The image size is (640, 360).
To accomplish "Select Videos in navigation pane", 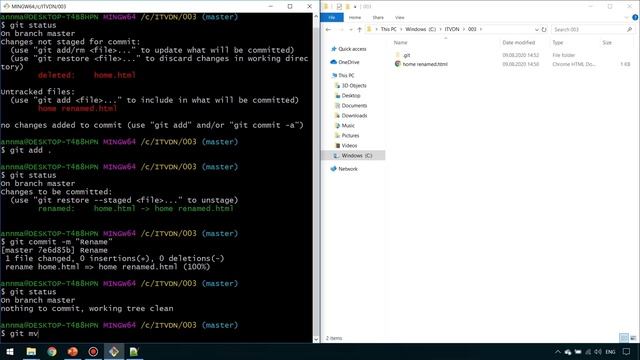I will [x=349, y=146].
